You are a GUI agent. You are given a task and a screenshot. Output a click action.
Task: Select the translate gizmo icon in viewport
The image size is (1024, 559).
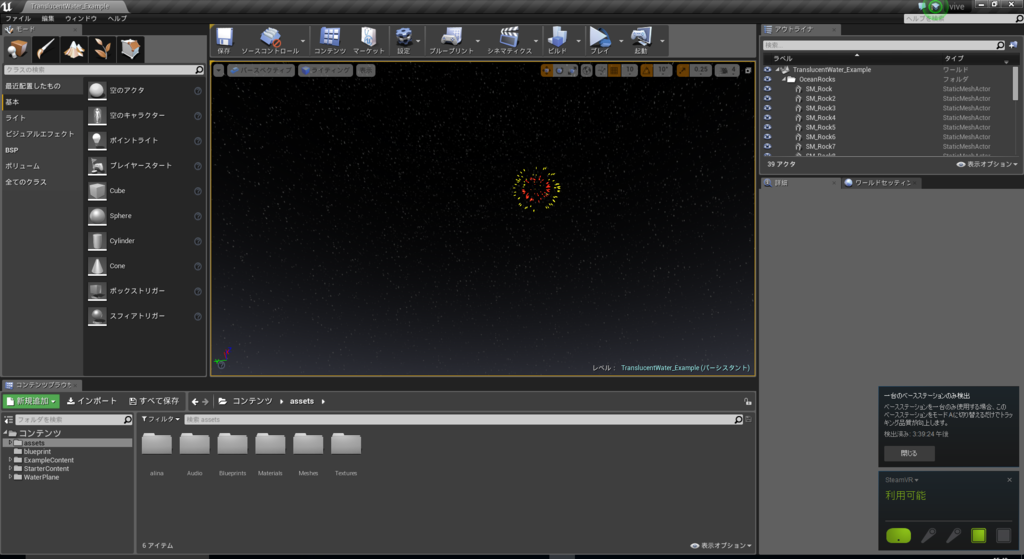(x=547, y=70)
